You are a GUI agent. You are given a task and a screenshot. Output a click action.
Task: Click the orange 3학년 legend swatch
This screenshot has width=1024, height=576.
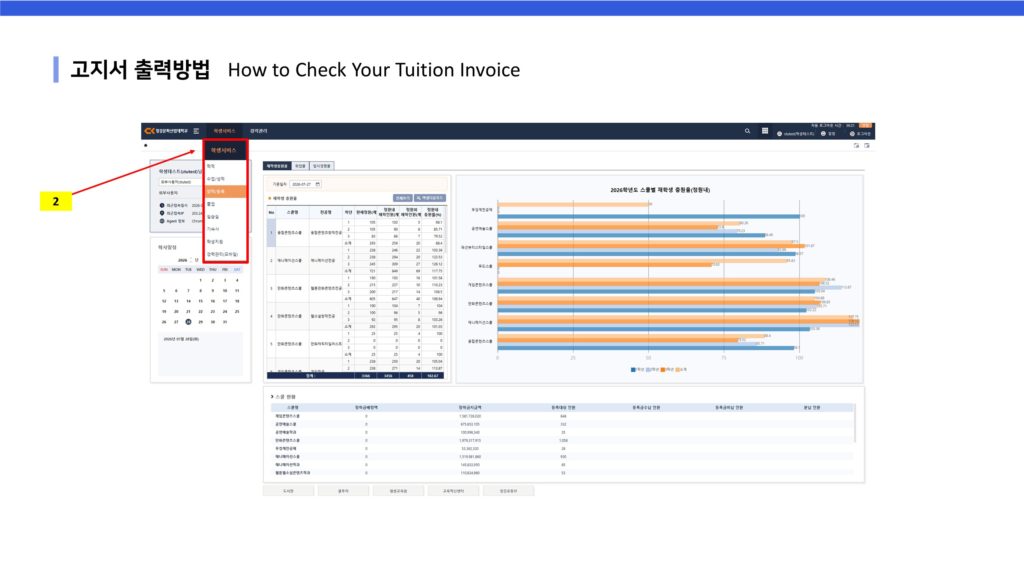point(663,370)
